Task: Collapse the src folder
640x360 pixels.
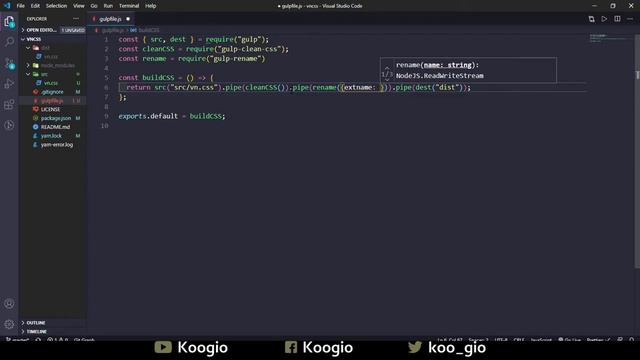Action: (28, 74)
